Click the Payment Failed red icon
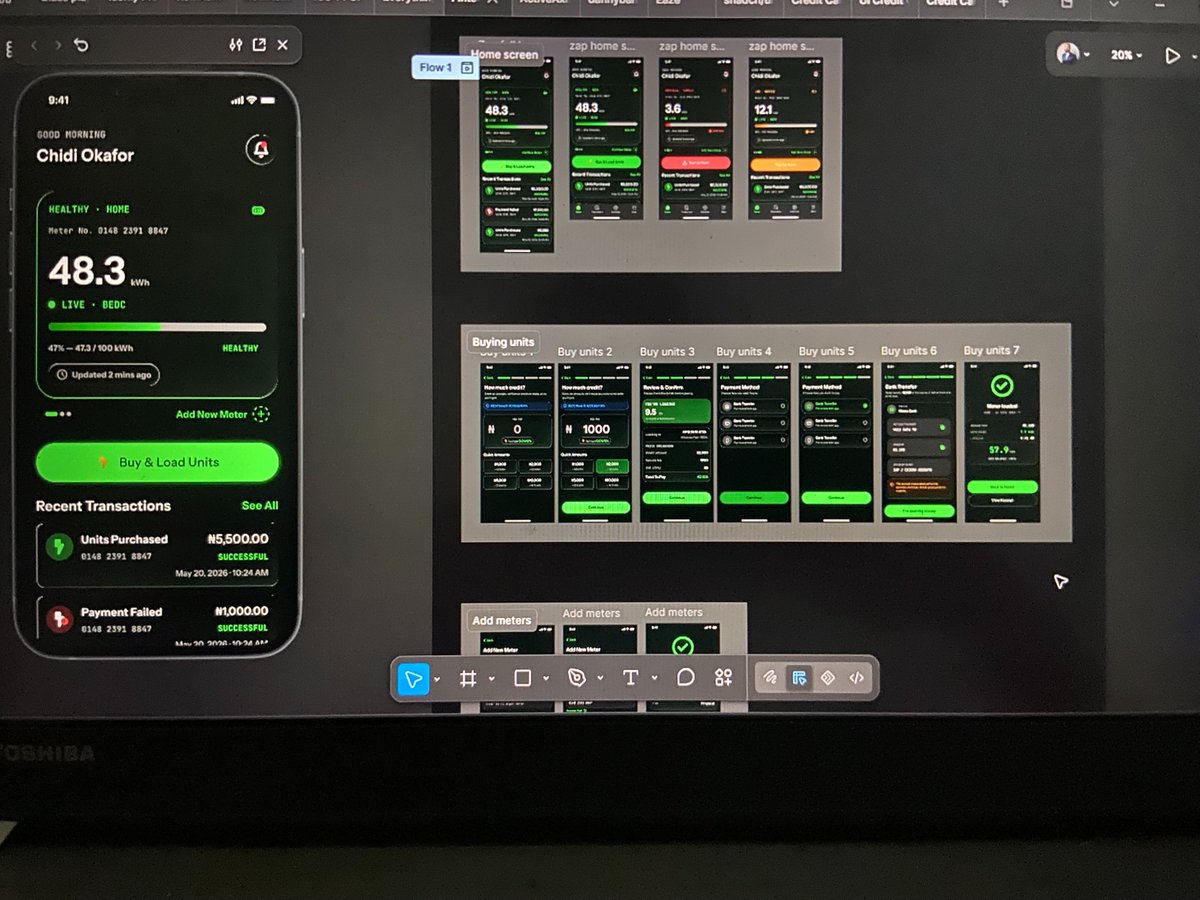The height and width of the screenshot is (900, 1200). coord(59,620)
